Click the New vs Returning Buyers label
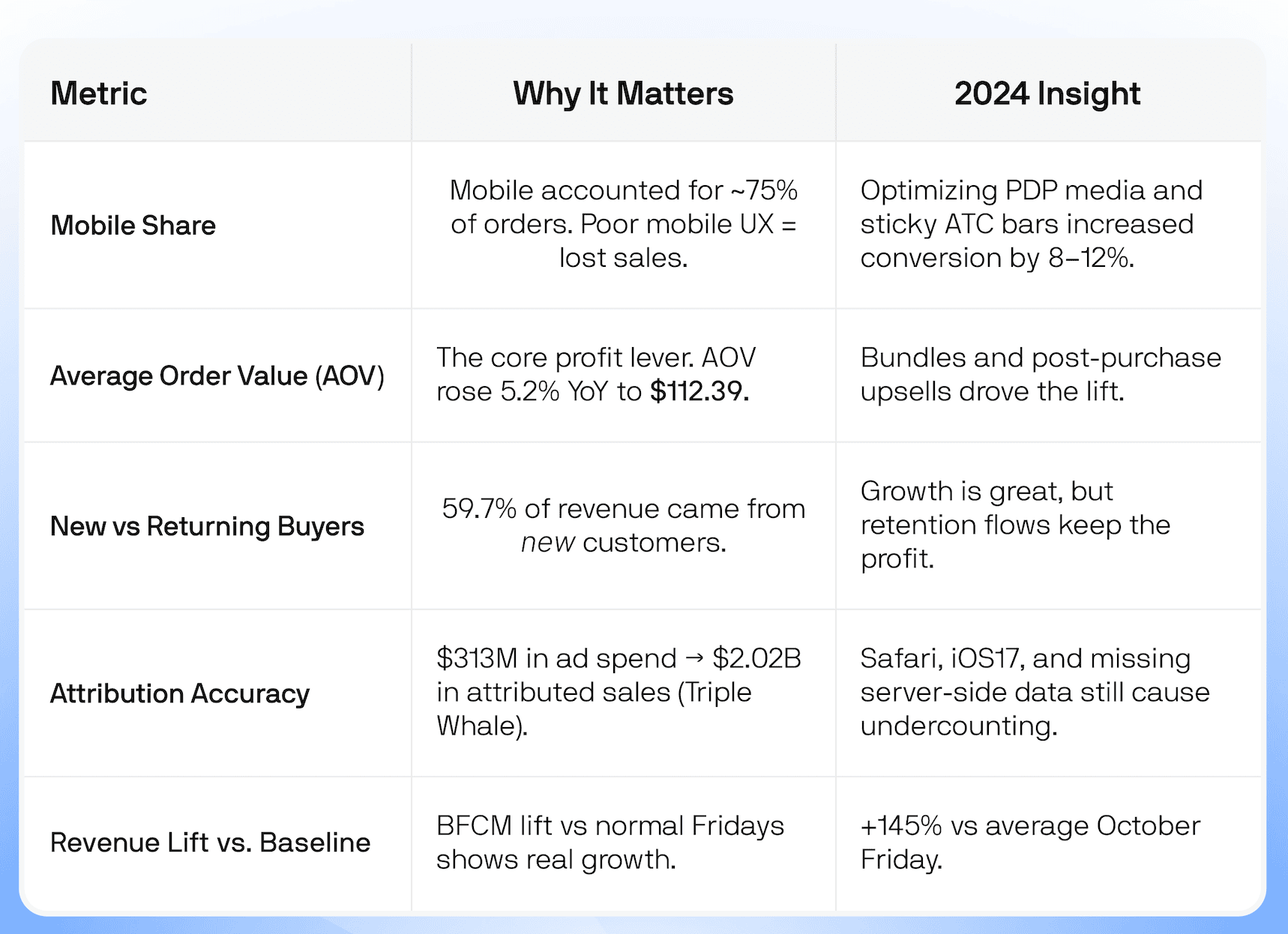Image resolution: width=1288 pixels, height=934 pixels. pos(207,526)
